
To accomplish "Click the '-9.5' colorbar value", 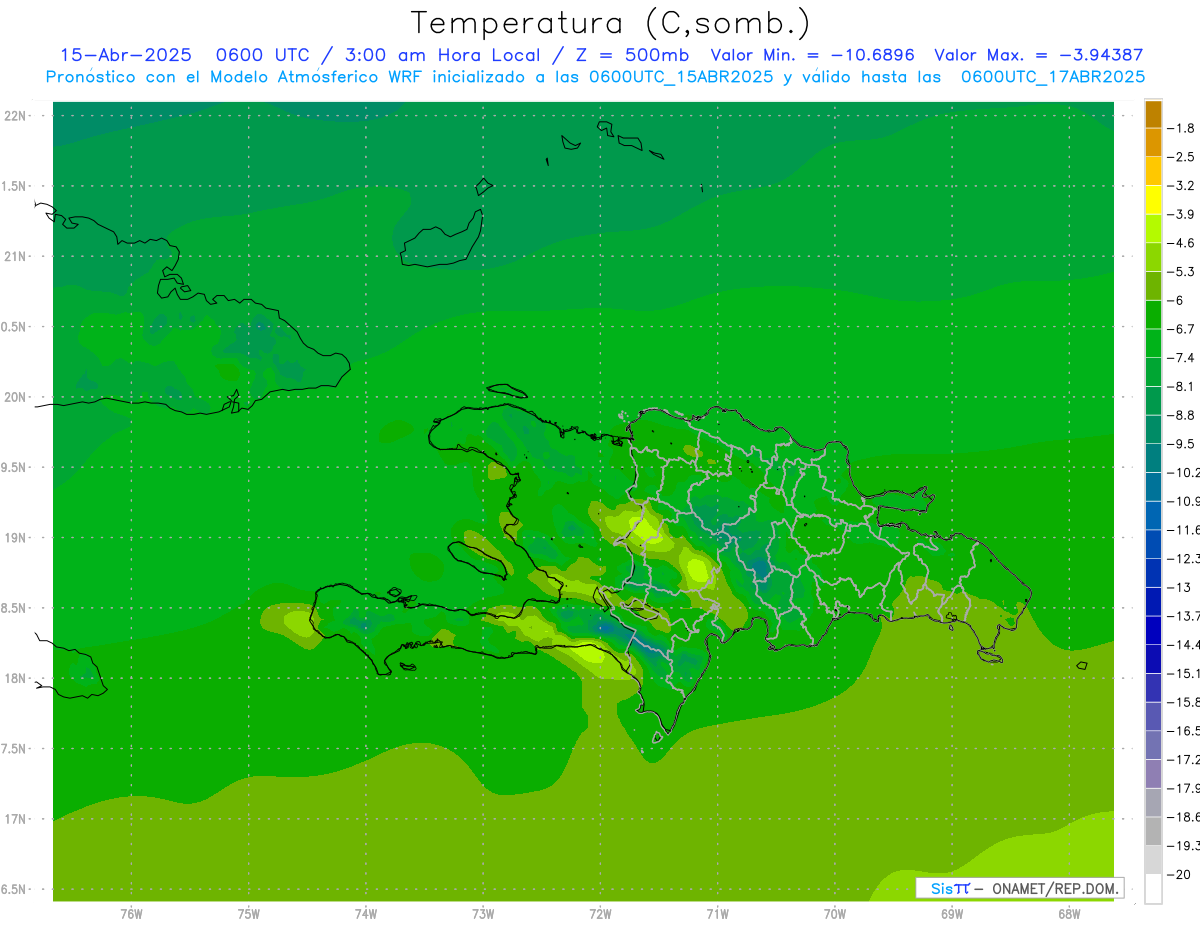I will [1181, 444].
